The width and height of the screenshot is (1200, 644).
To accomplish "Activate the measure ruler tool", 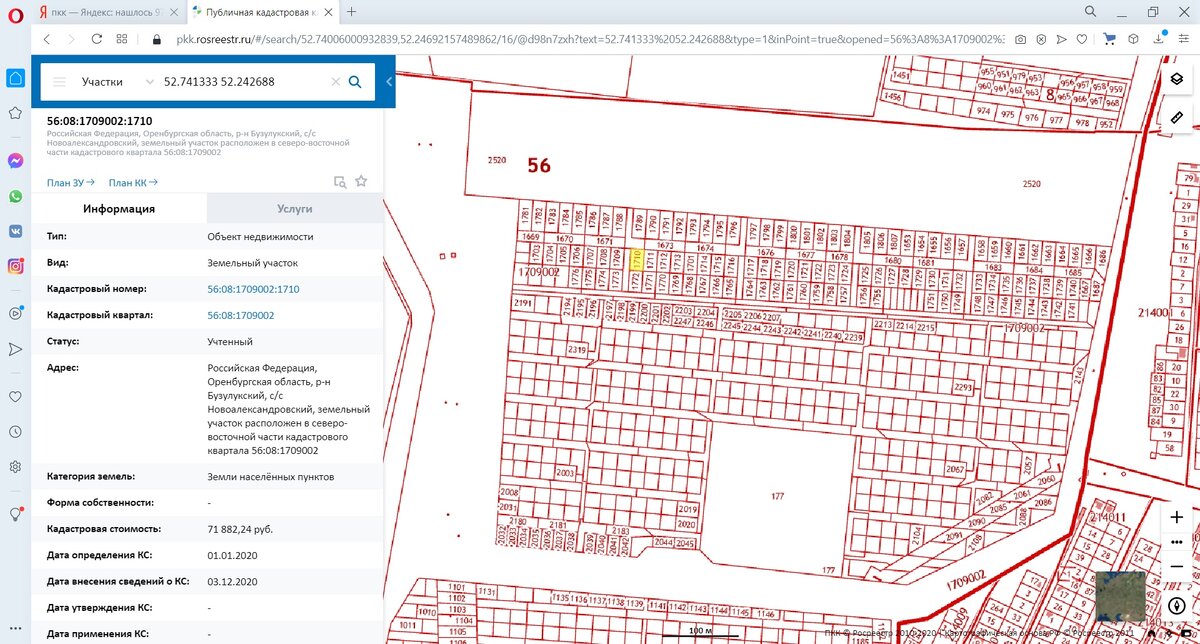I will pos(1177,117).
